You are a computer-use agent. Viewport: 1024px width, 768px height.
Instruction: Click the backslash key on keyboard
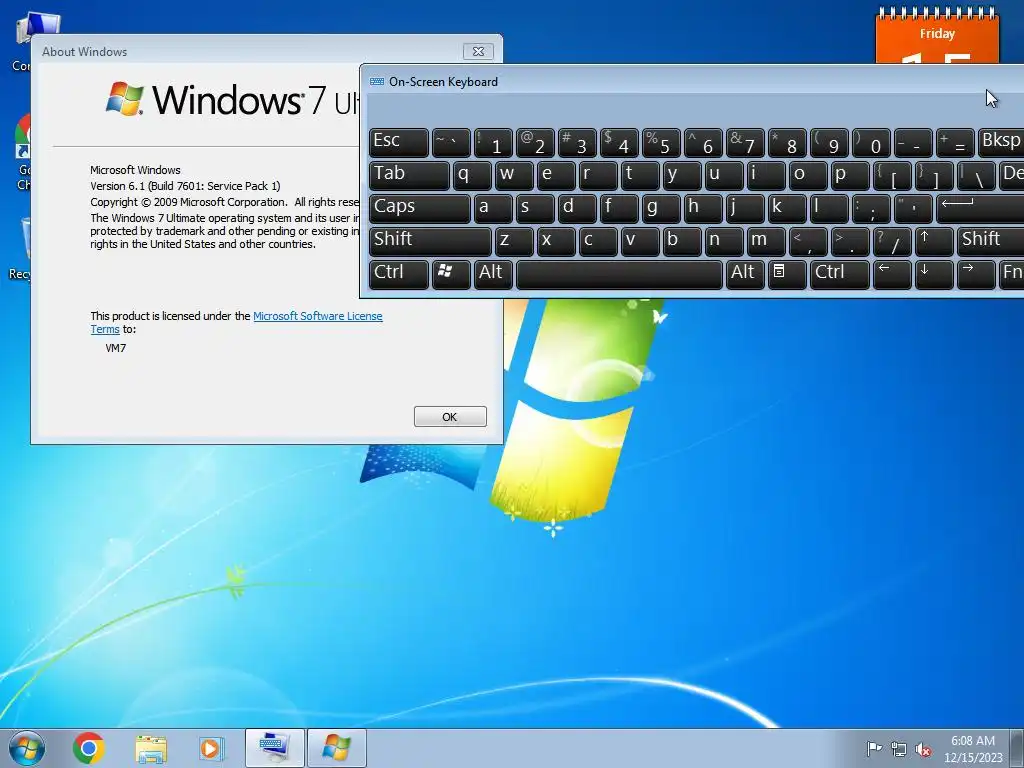(x=976, y=176)
